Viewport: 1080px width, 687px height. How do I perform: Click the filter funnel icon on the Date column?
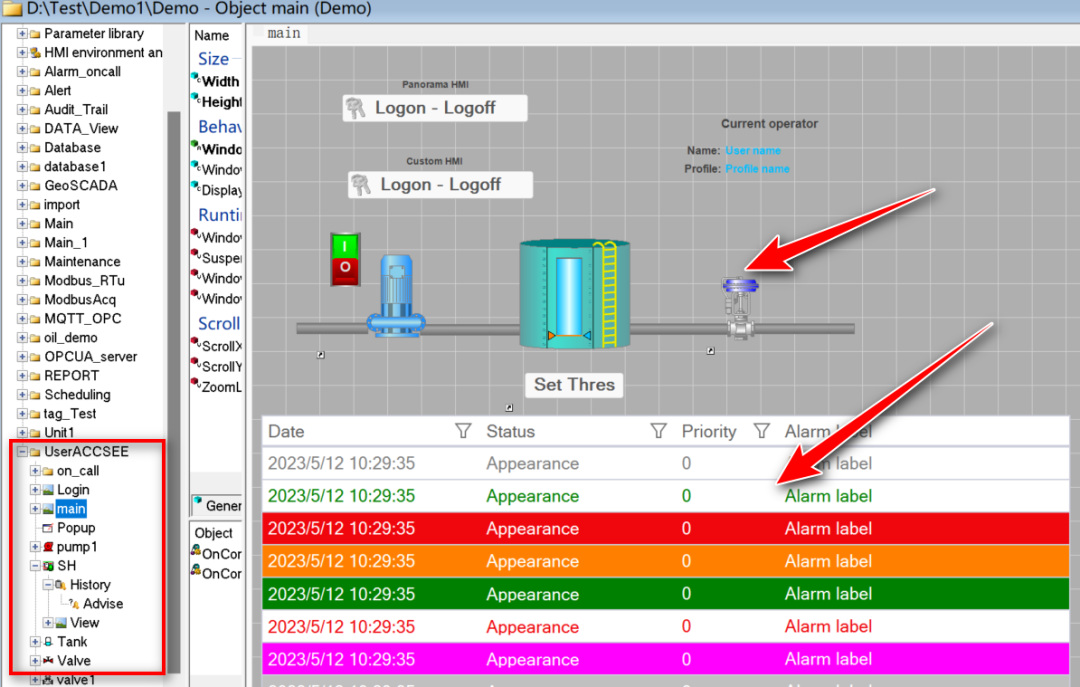[x=463, y=430]
